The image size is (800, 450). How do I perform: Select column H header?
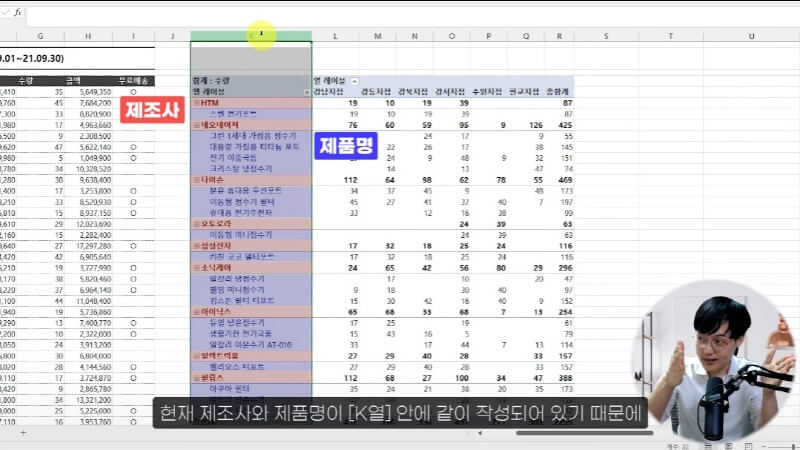click(x=88, y=36)
